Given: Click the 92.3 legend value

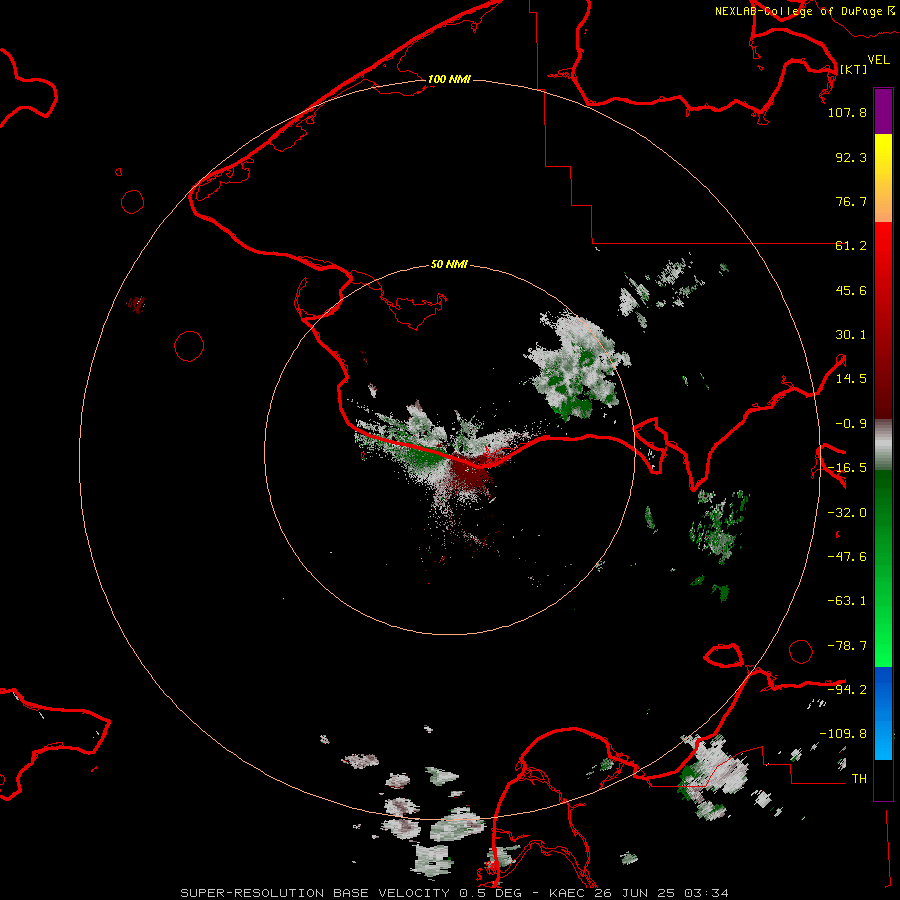Looking at the screenshot, I should point(851,157).
